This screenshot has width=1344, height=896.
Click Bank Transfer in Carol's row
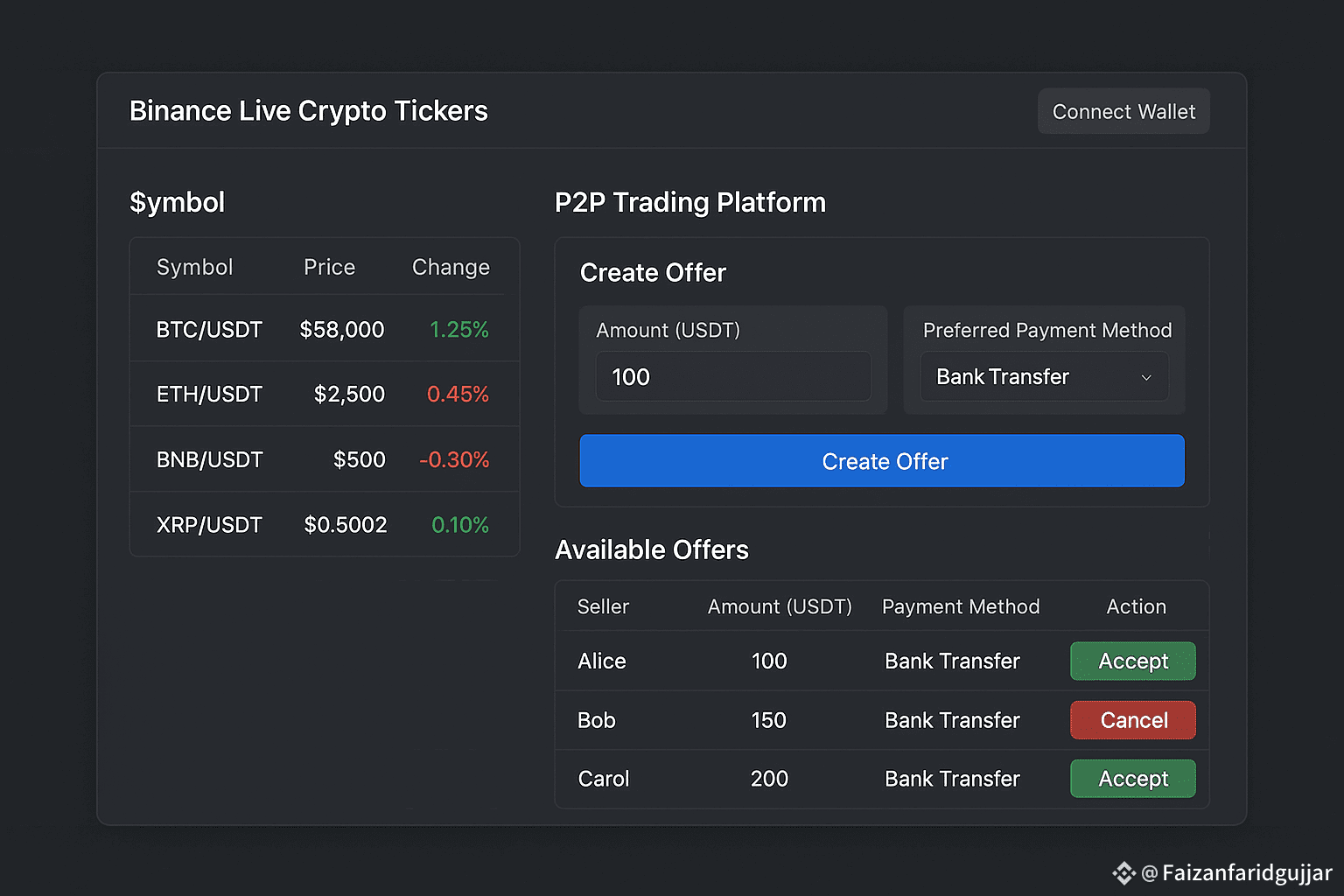pyautogui.click(x=952, y=779)
